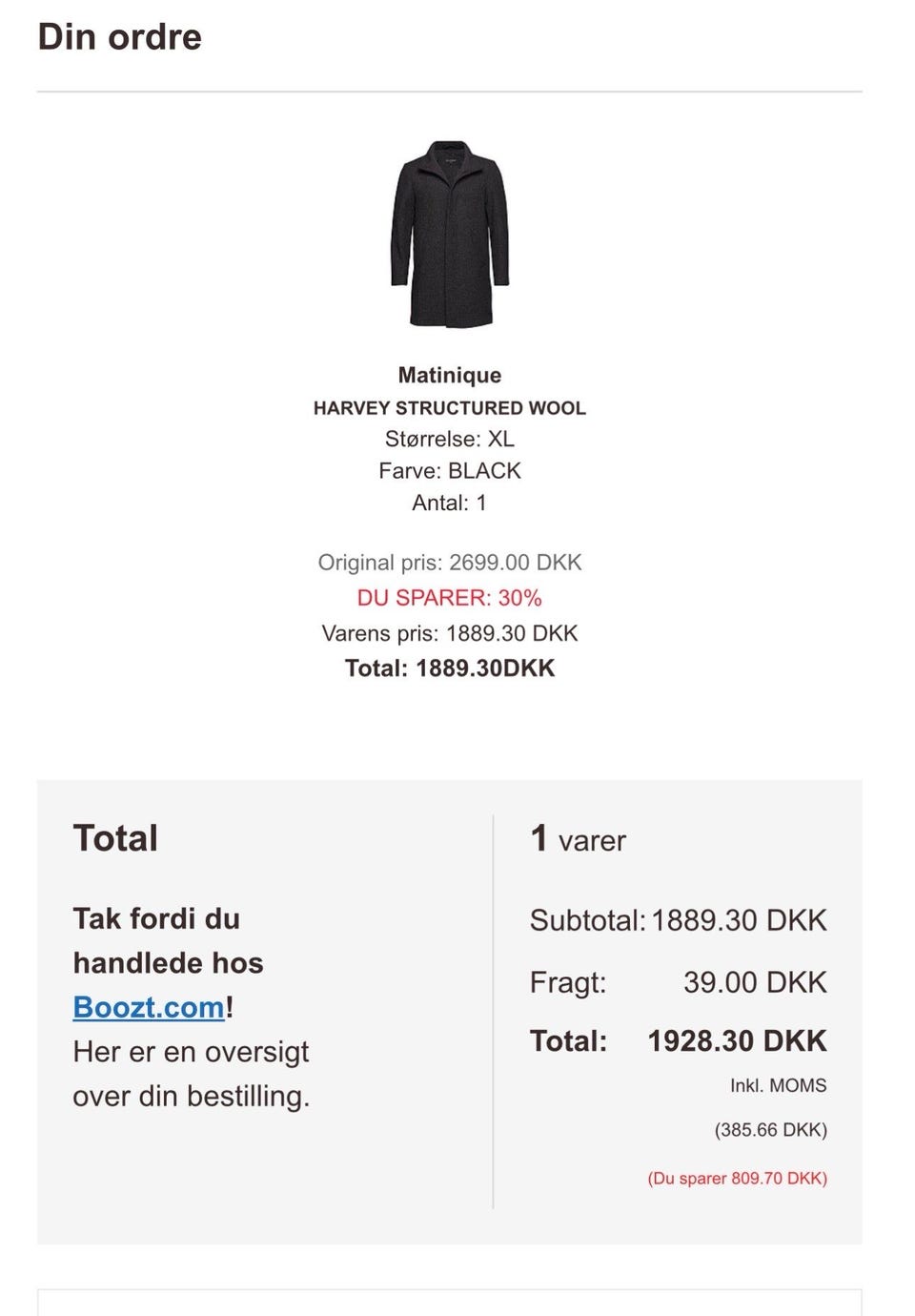Viewport: 915px width, 1316px height.
Task: Click the Farve: BLACK color line
Action: pos(450,471)
